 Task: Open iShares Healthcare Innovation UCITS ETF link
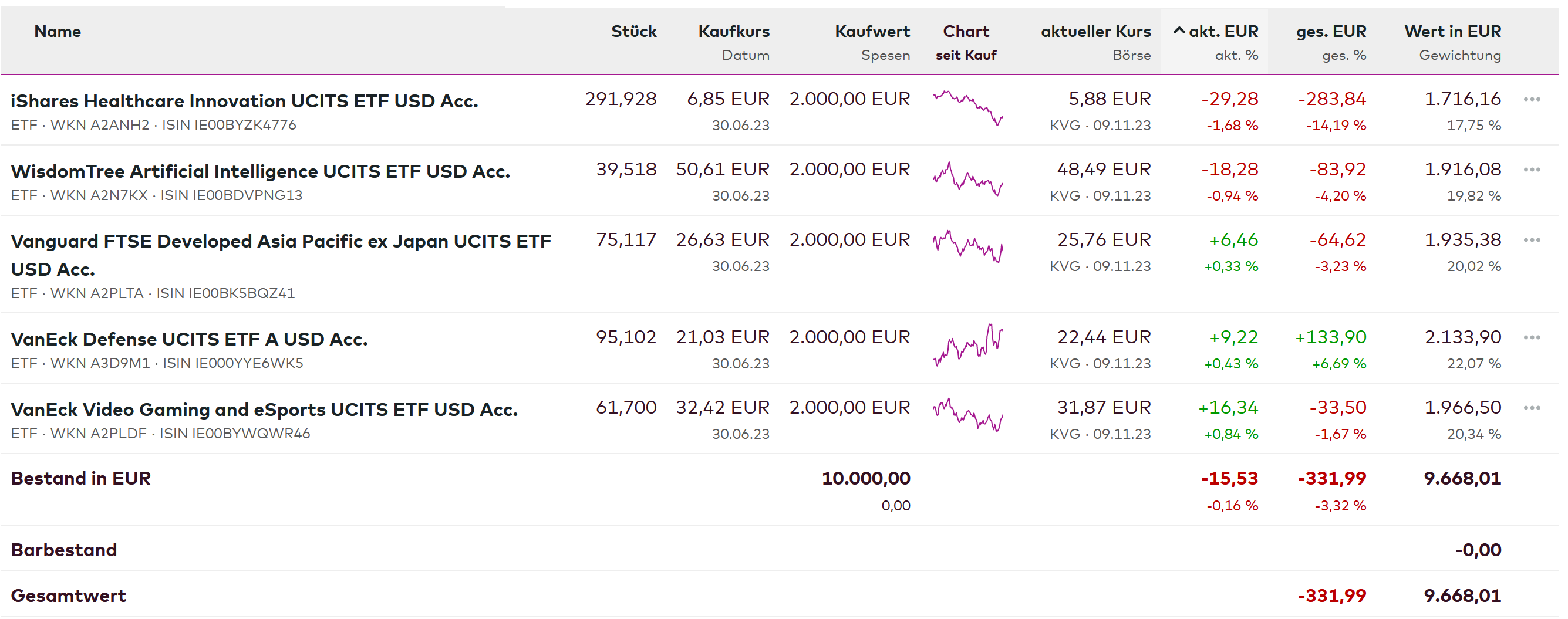244,101
